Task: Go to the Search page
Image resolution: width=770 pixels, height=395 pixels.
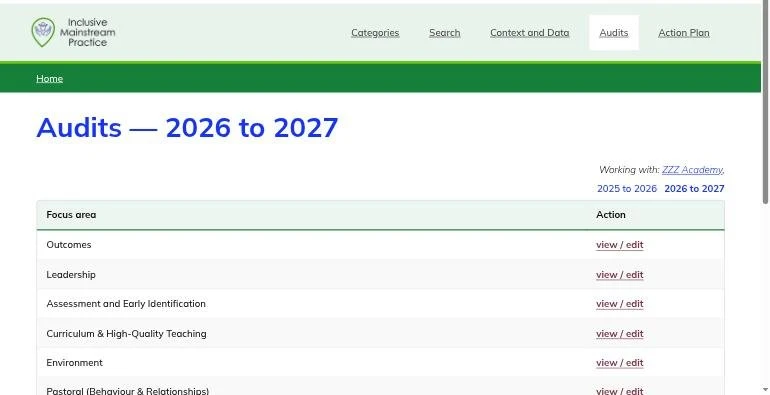Action: click(444, 33)
